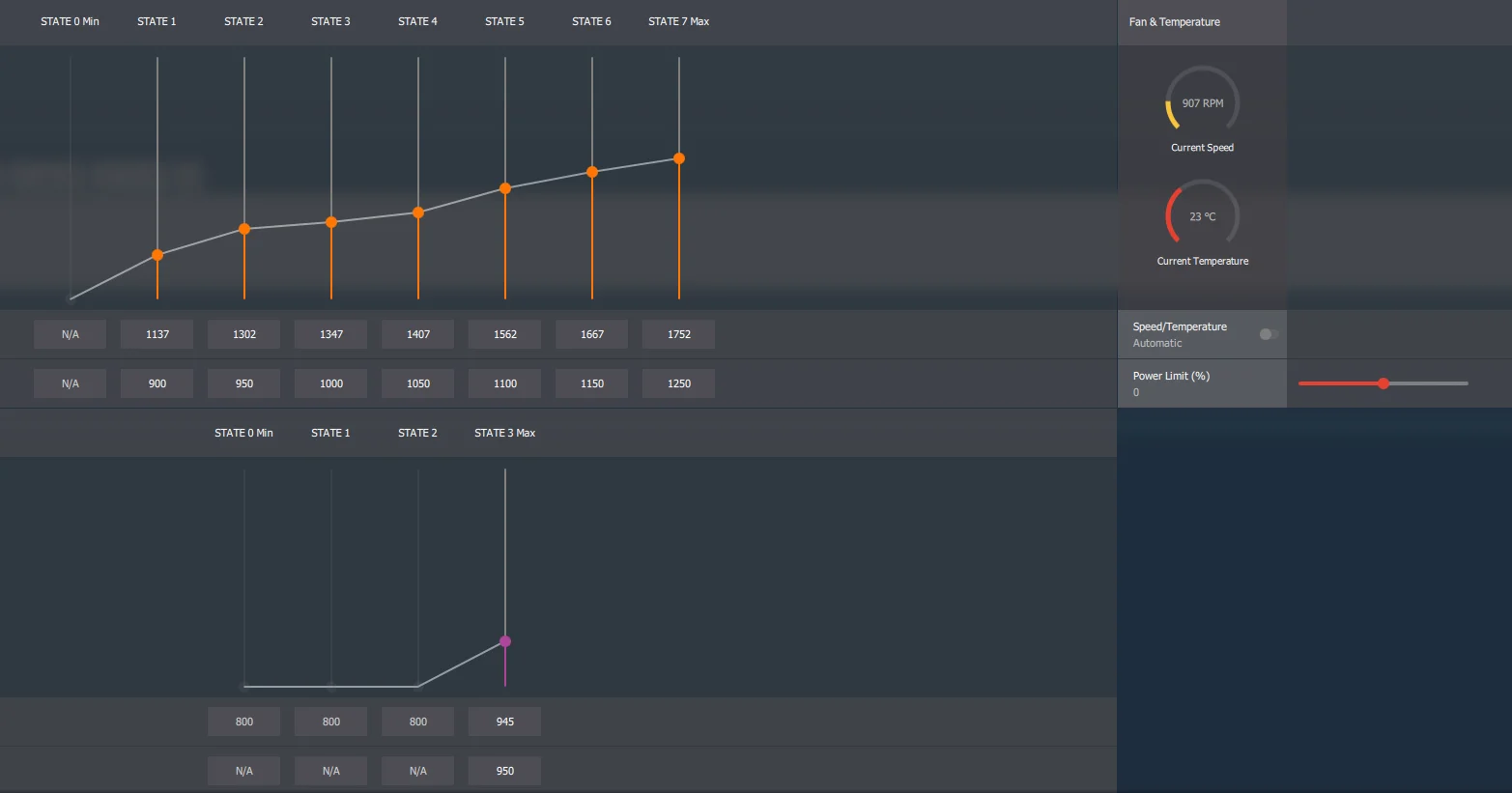Select the orange State 3 GPU curve point
The height and width of the screenshot is (793, 1512).
tap(331, 222)
